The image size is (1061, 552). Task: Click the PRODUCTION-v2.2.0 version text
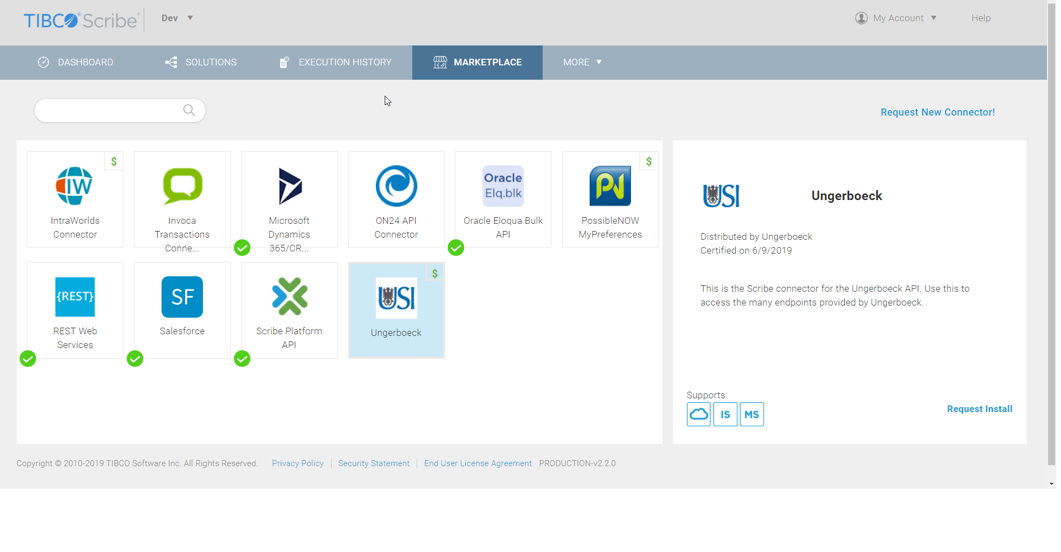[x=577, y=463]
